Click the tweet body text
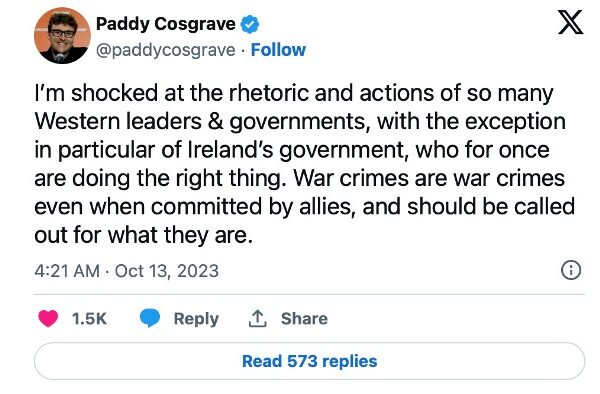Screen dimensions: 600x394 click(305, 164)
